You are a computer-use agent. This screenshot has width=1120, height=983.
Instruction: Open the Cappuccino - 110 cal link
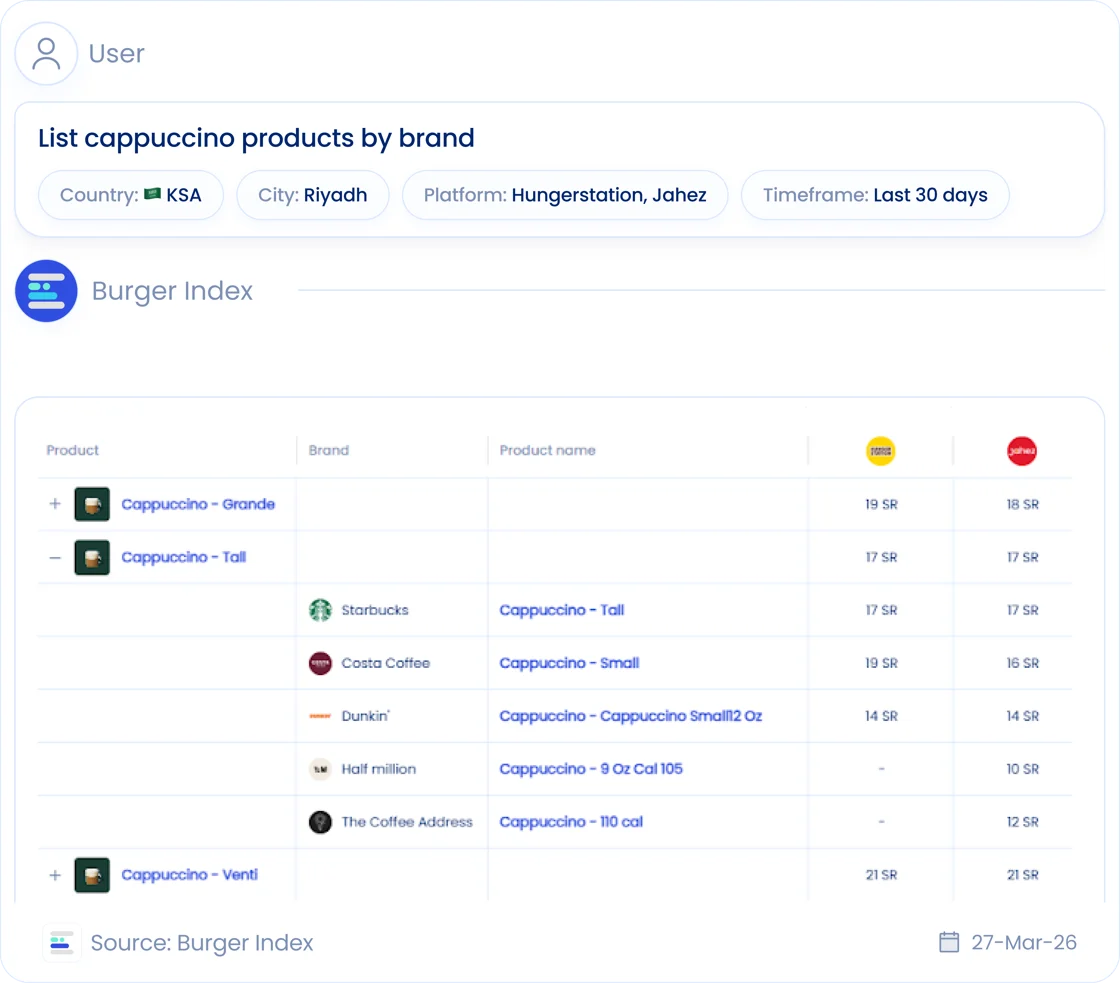571,822
